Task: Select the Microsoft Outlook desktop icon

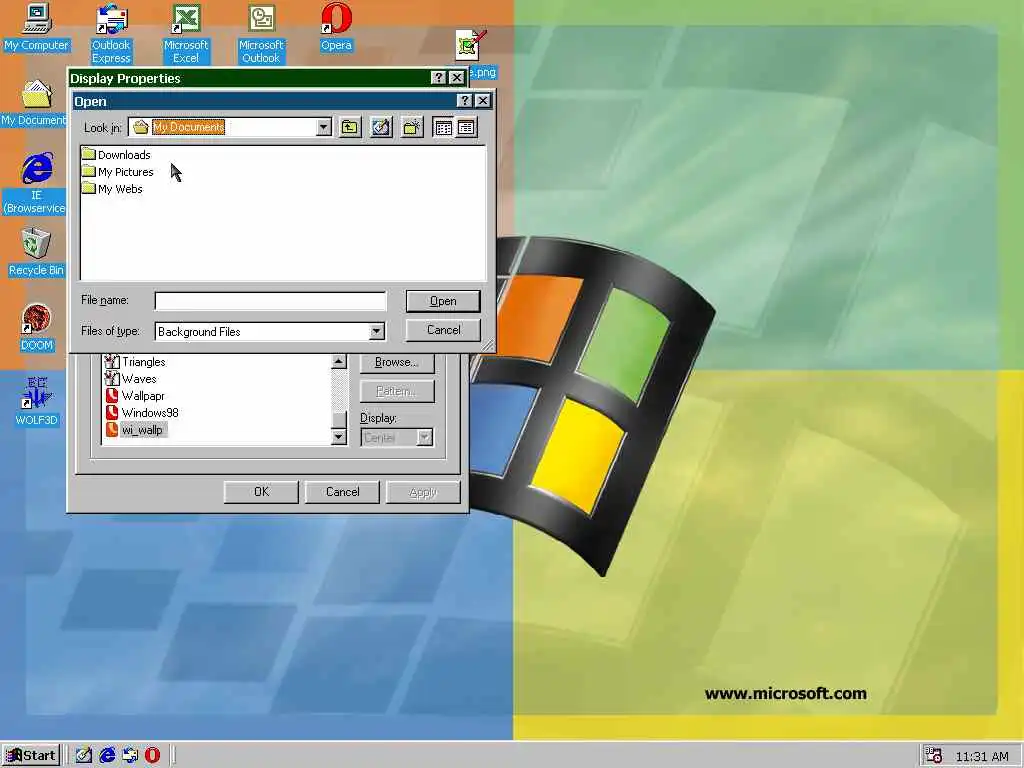Action: coord(261,33)
